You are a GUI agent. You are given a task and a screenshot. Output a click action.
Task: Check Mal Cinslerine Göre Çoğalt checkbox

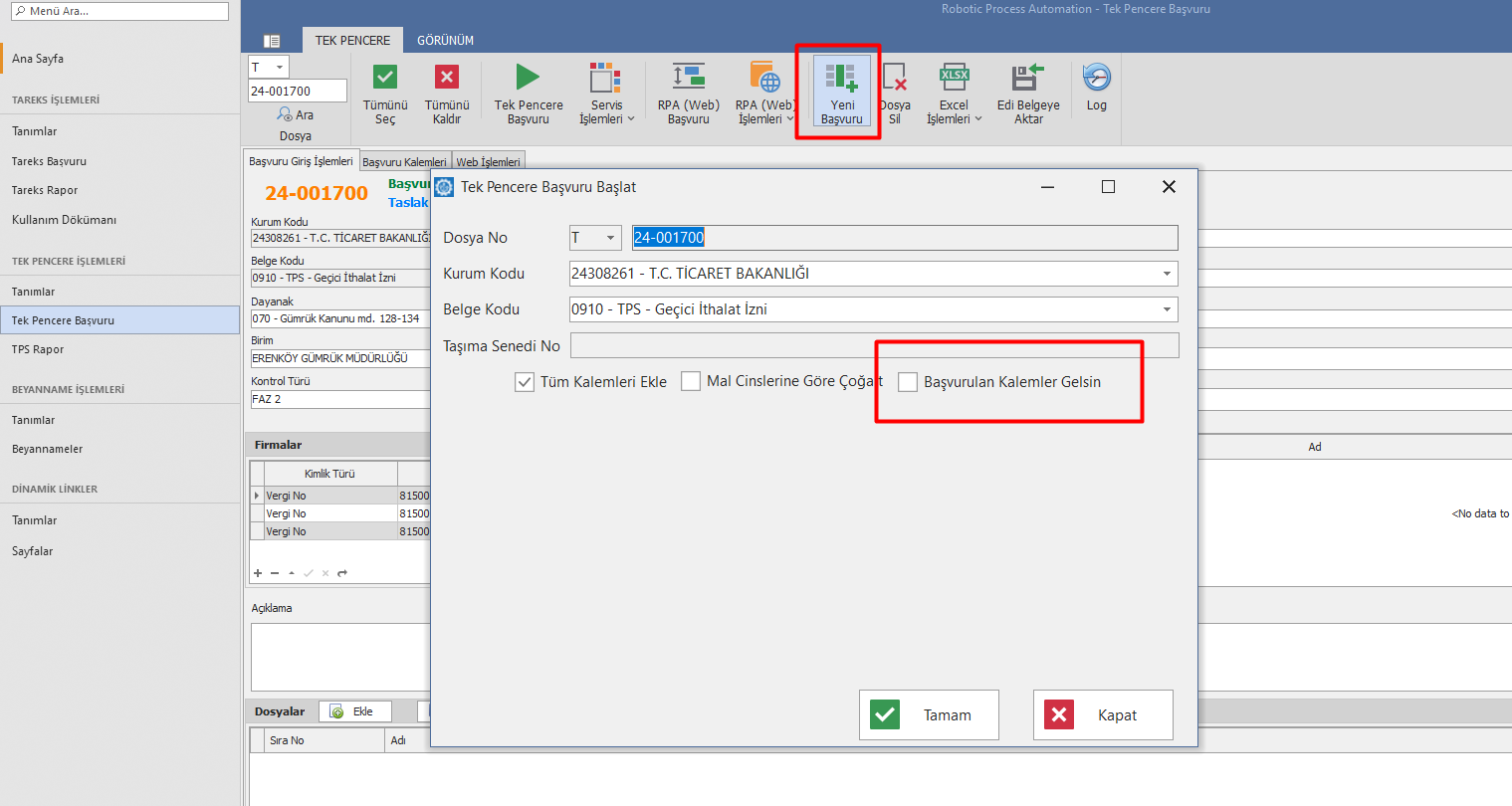(691, 381)
